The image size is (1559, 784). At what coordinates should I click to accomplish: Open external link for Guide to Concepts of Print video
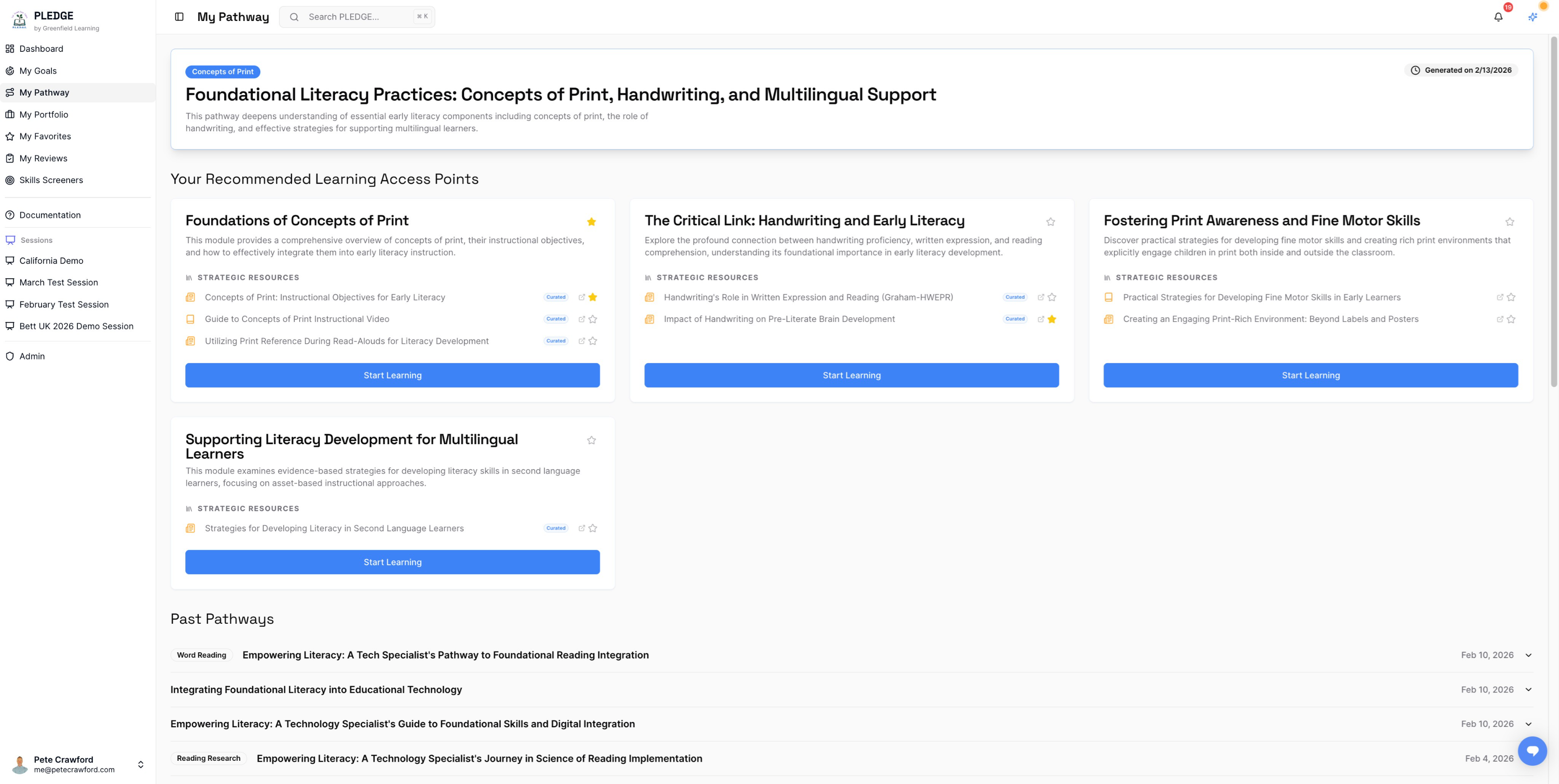point(581,319)
